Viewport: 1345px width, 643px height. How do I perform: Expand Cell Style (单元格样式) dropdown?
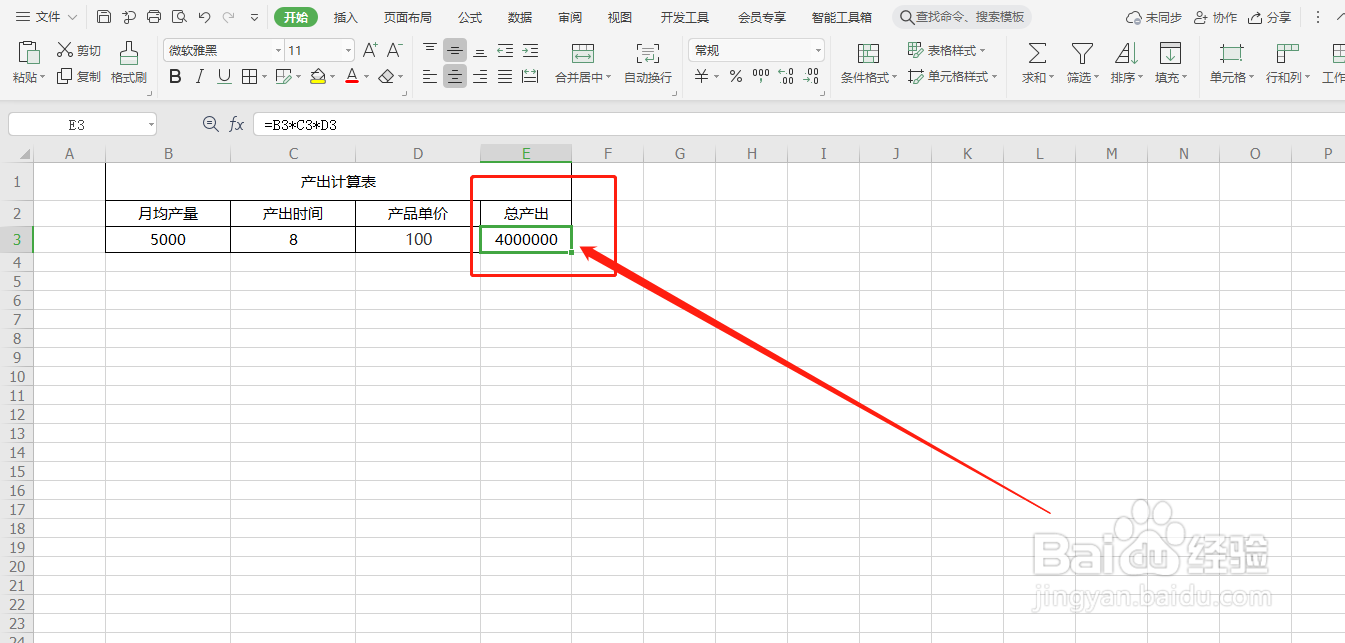(x=994, y=77)
